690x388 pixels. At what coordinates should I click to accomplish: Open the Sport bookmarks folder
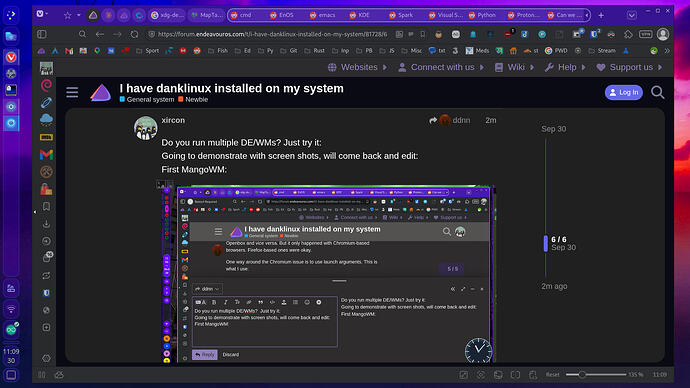tap(147, 51)
